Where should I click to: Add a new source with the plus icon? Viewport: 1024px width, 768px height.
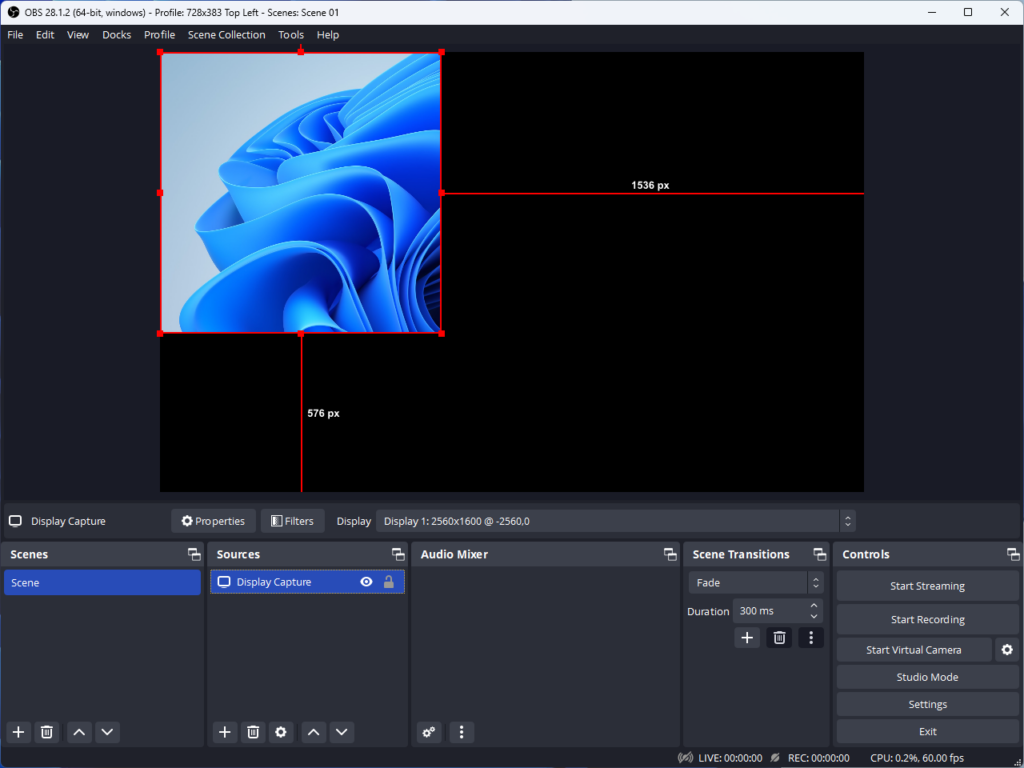224,732
